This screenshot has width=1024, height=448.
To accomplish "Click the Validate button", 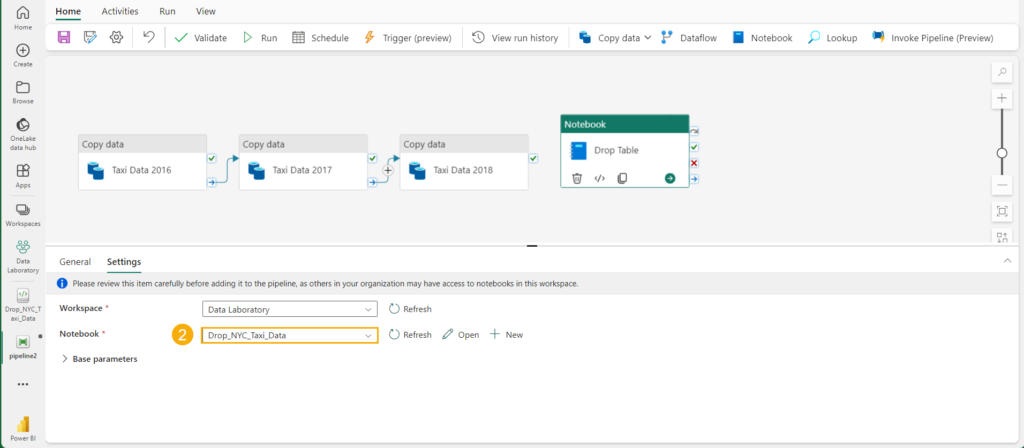I will pos(200,37).
